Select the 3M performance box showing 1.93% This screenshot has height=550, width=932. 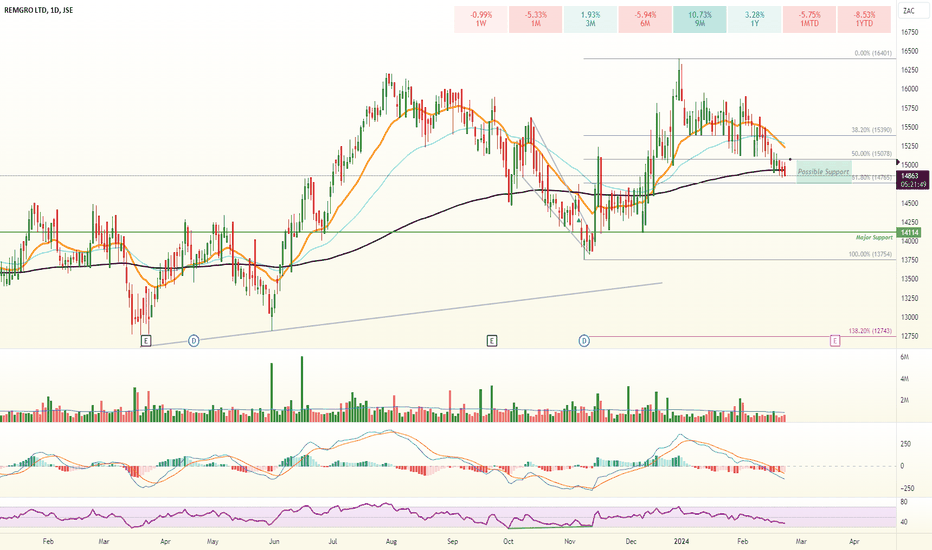(590, 19)
